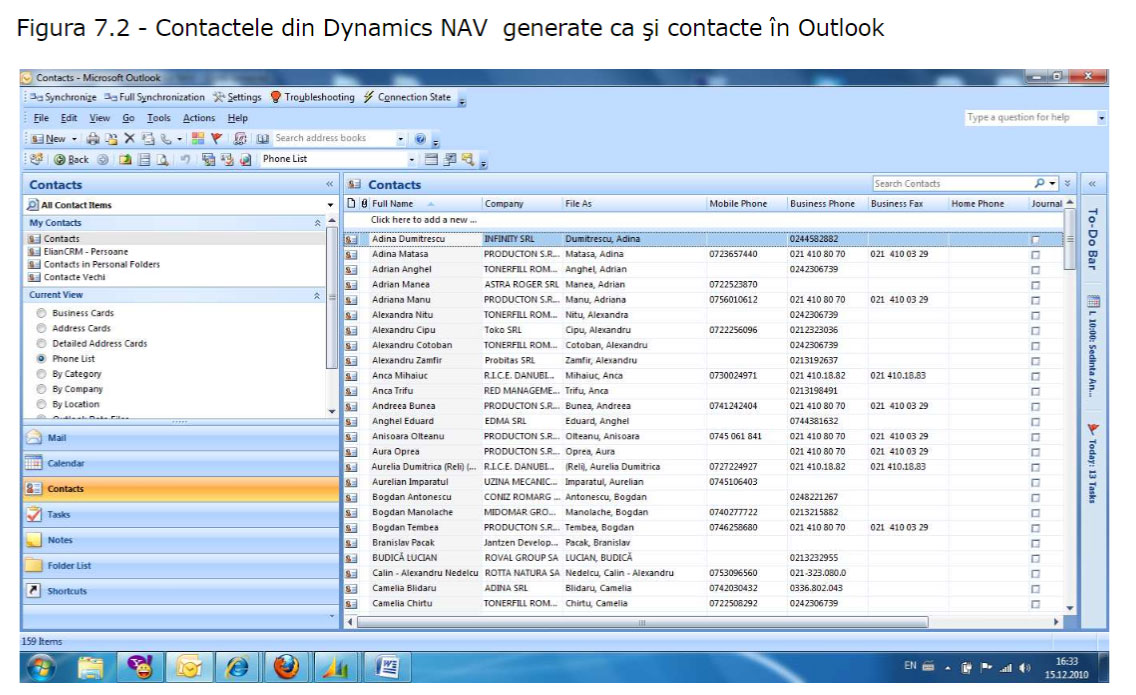This screenshot has width=1136, height=695.
Task: Click the Print icon in the toolbar
Action: click(93, 139)
